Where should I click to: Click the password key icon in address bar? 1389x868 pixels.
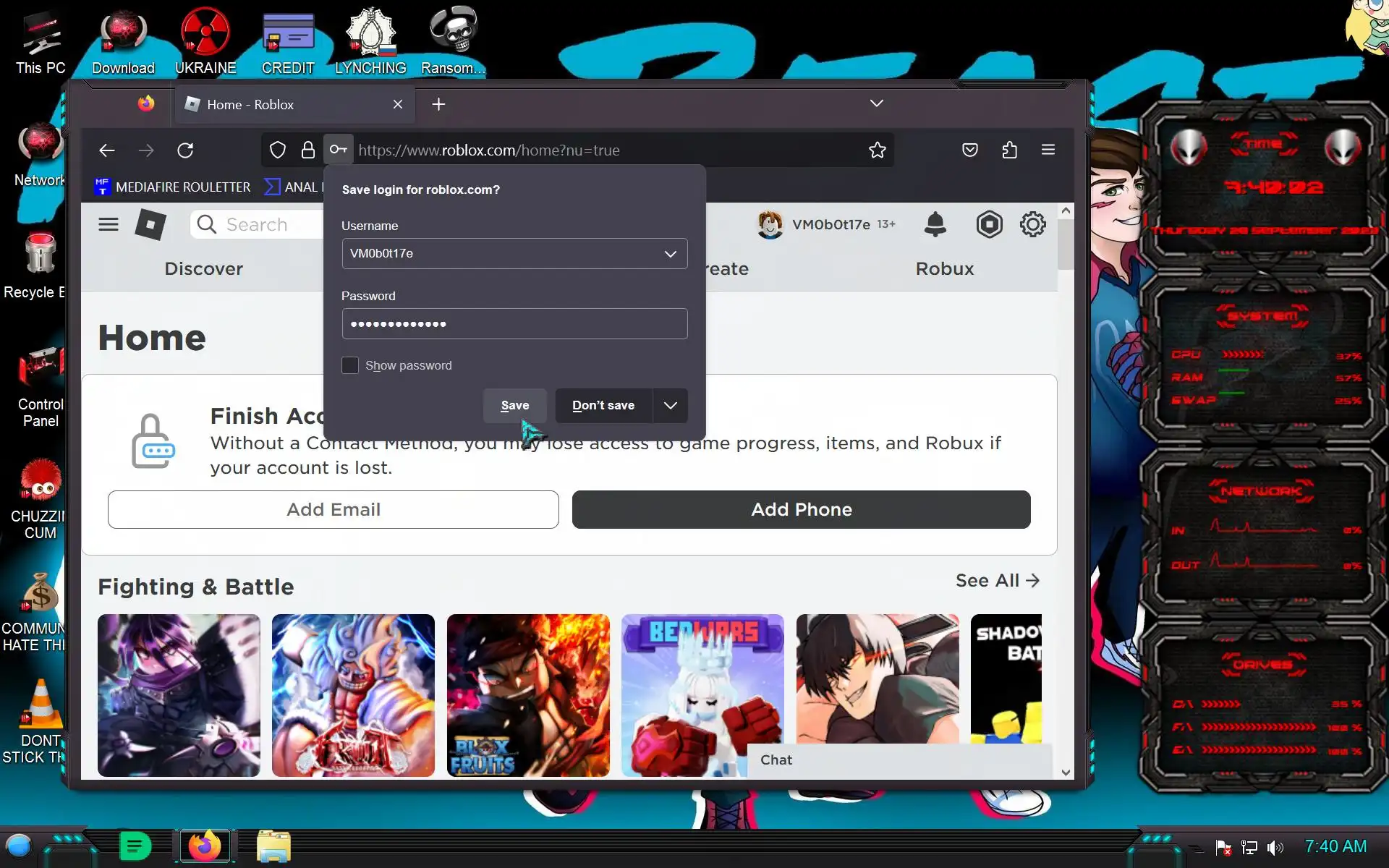pyautogui.click(x=338, y=150)
